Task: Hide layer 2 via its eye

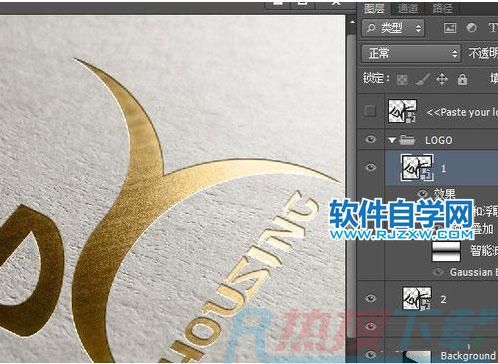Action: pos(370,298)
